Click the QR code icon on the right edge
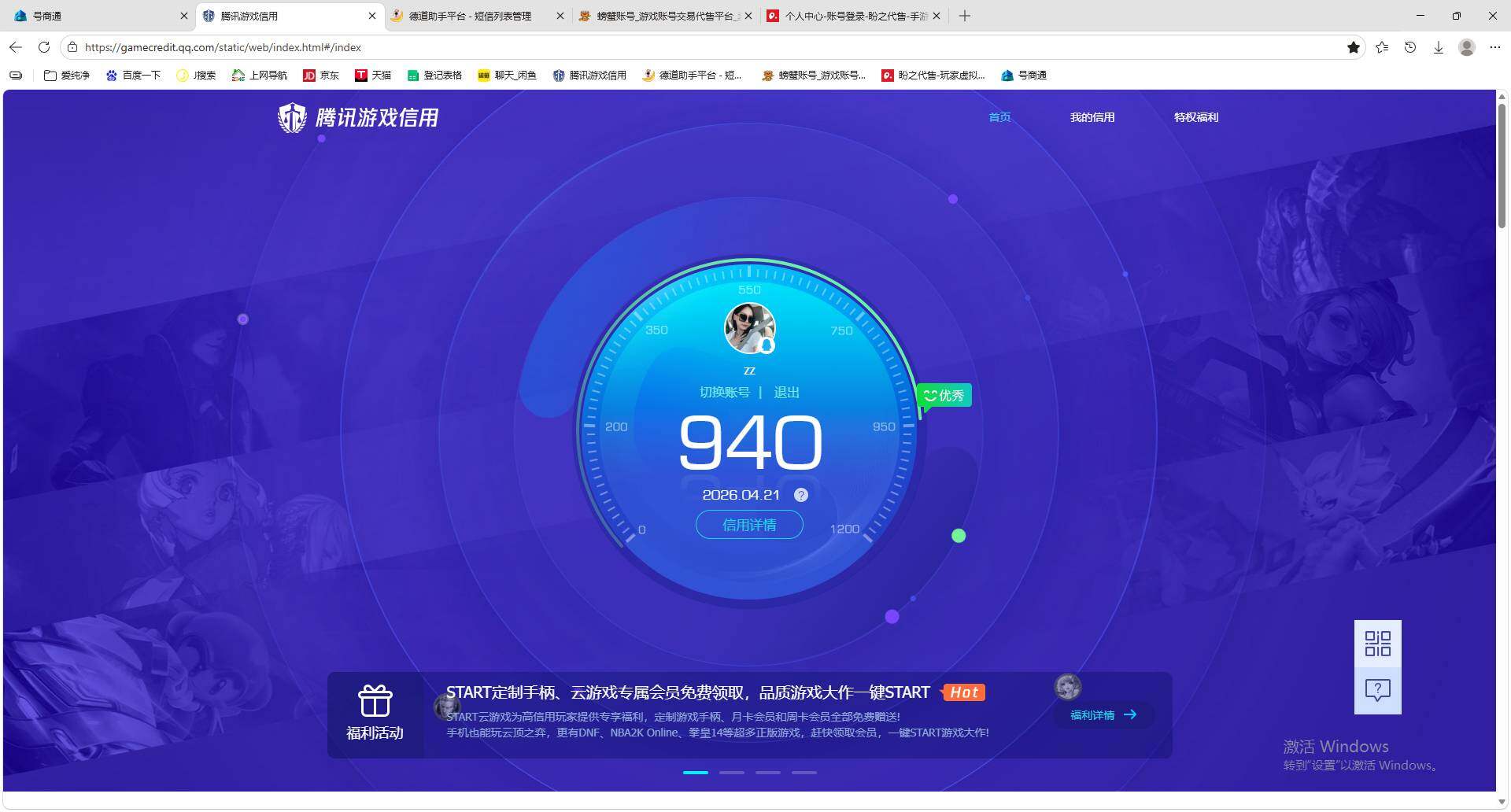The width and height of the screenshot is (1511, 812). 1377,644
